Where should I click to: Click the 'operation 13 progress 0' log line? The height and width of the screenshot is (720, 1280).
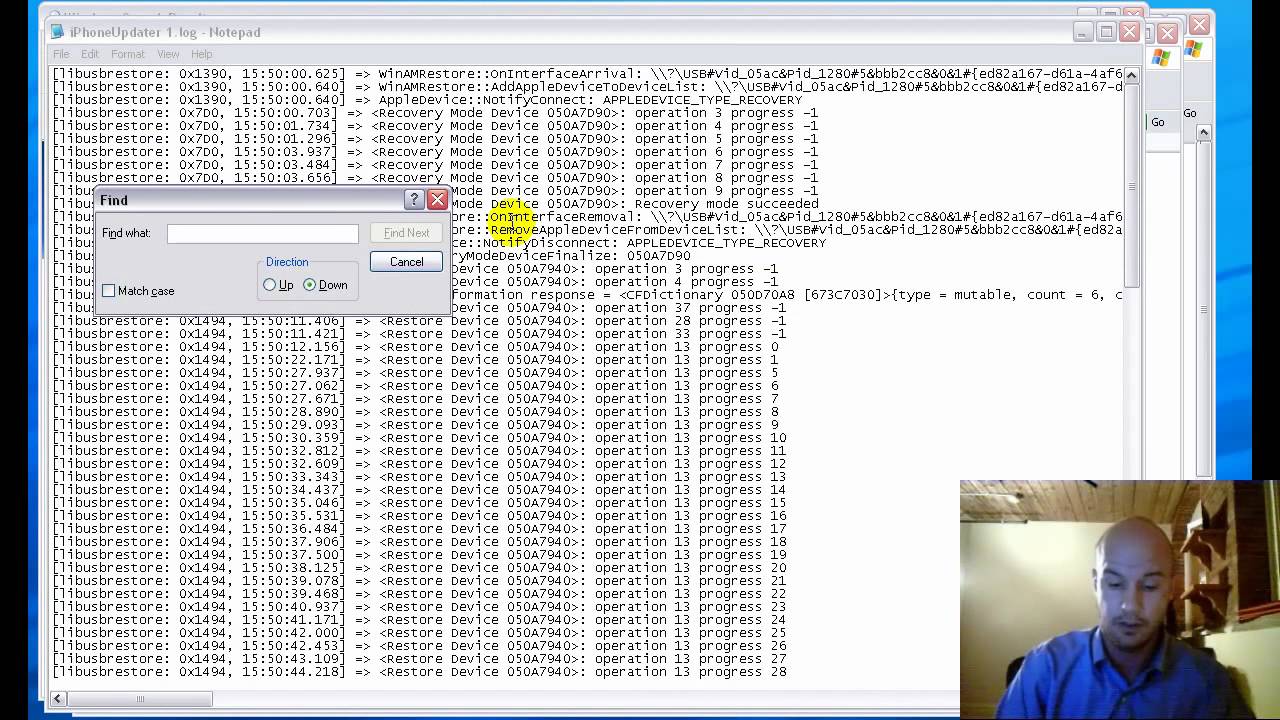415,347
